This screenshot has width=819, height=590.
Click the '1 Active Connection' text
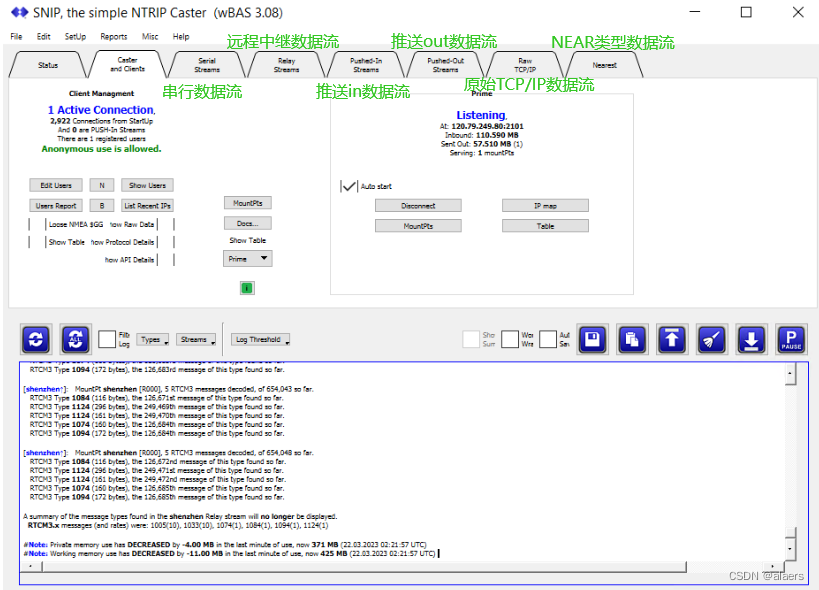(101, 110)
